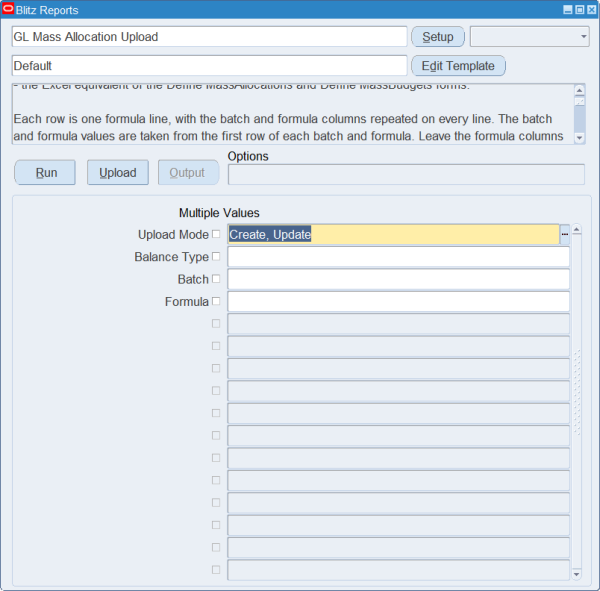Enable the Formula multiple values checkbox
The image size is (600, 591).
216,301
